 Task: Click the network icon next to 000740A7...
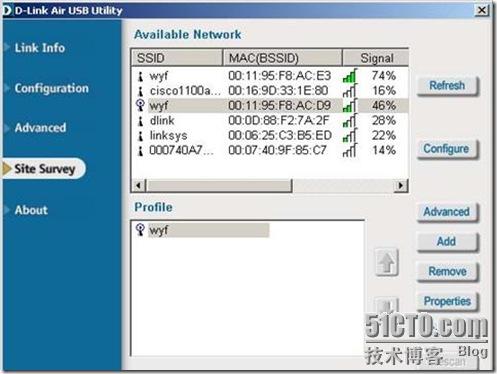point(141,150)
